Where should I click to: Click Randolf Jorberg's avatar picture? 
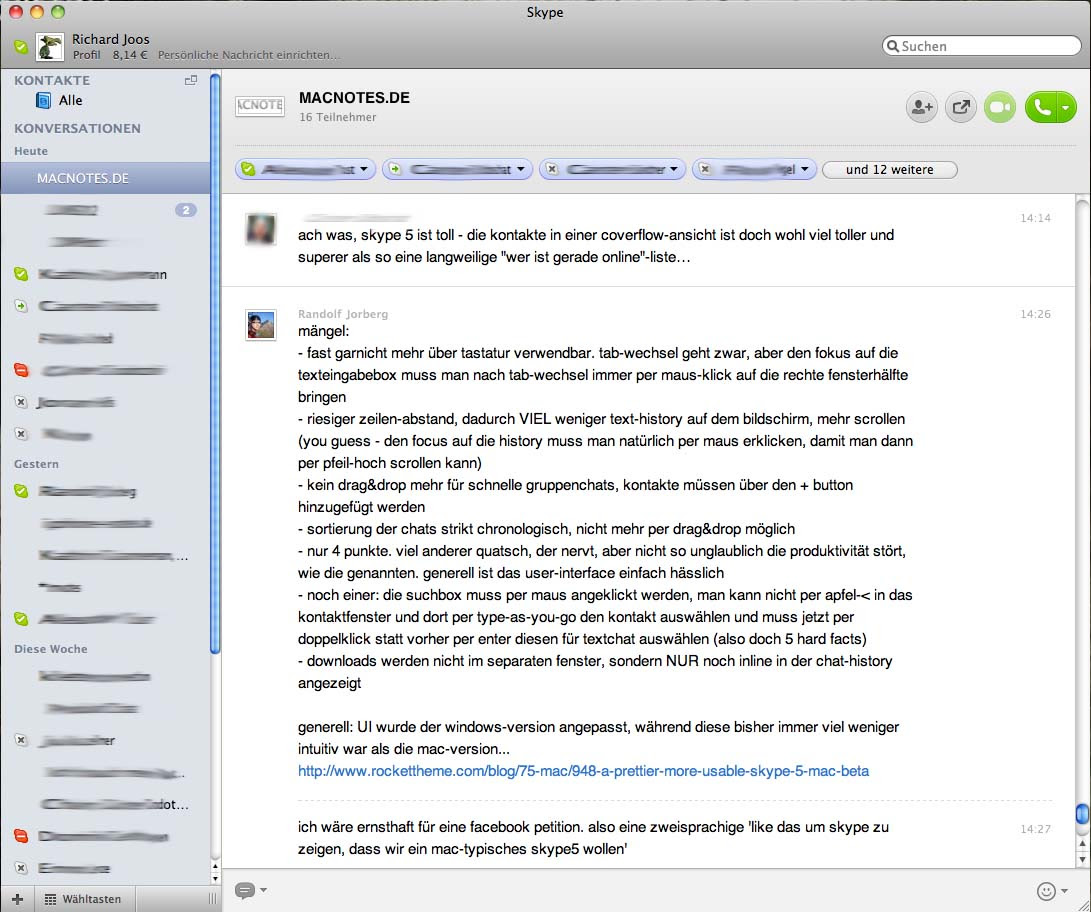tap(261, 325)
